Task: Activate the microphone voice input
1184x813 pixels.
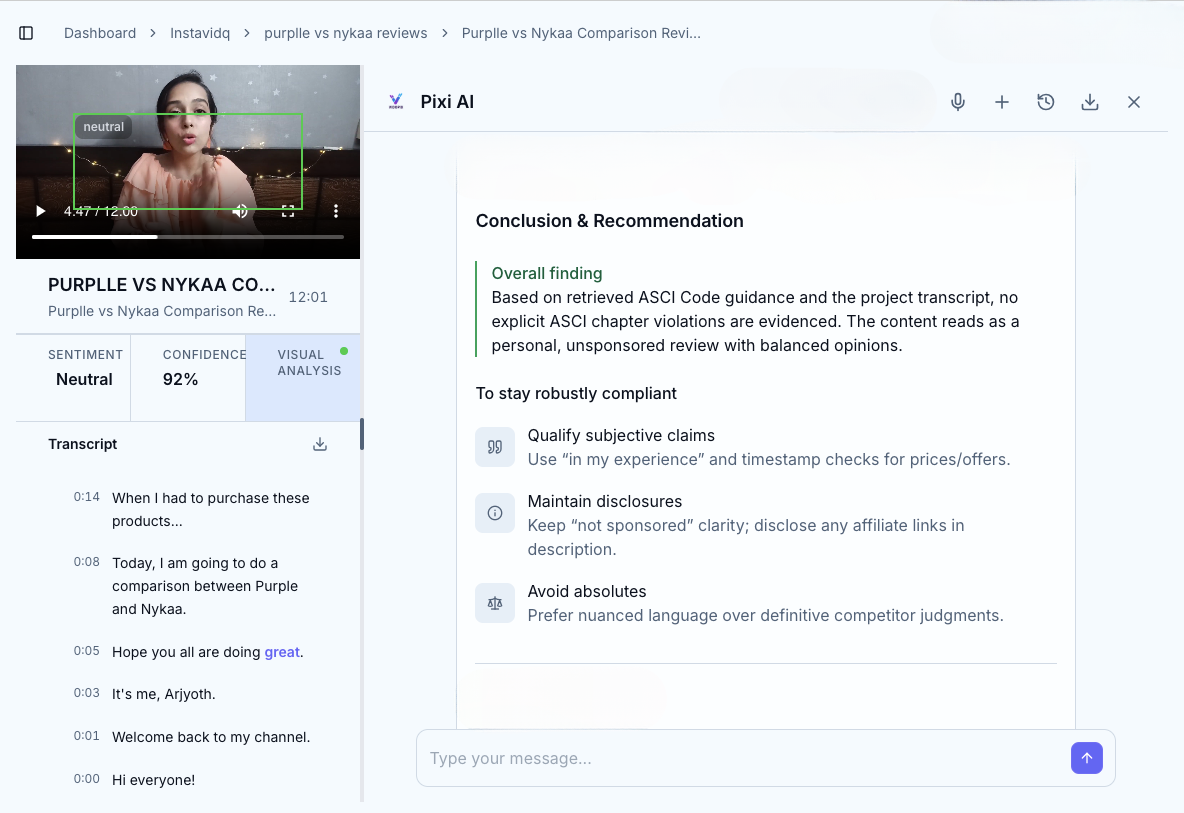Action: tap(957, 102)
